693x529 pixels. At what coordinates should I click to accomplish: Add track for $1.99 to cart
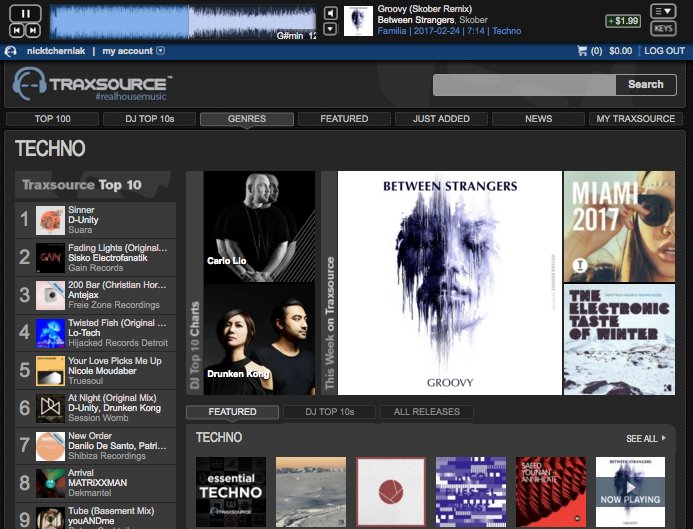coord(623,20)
